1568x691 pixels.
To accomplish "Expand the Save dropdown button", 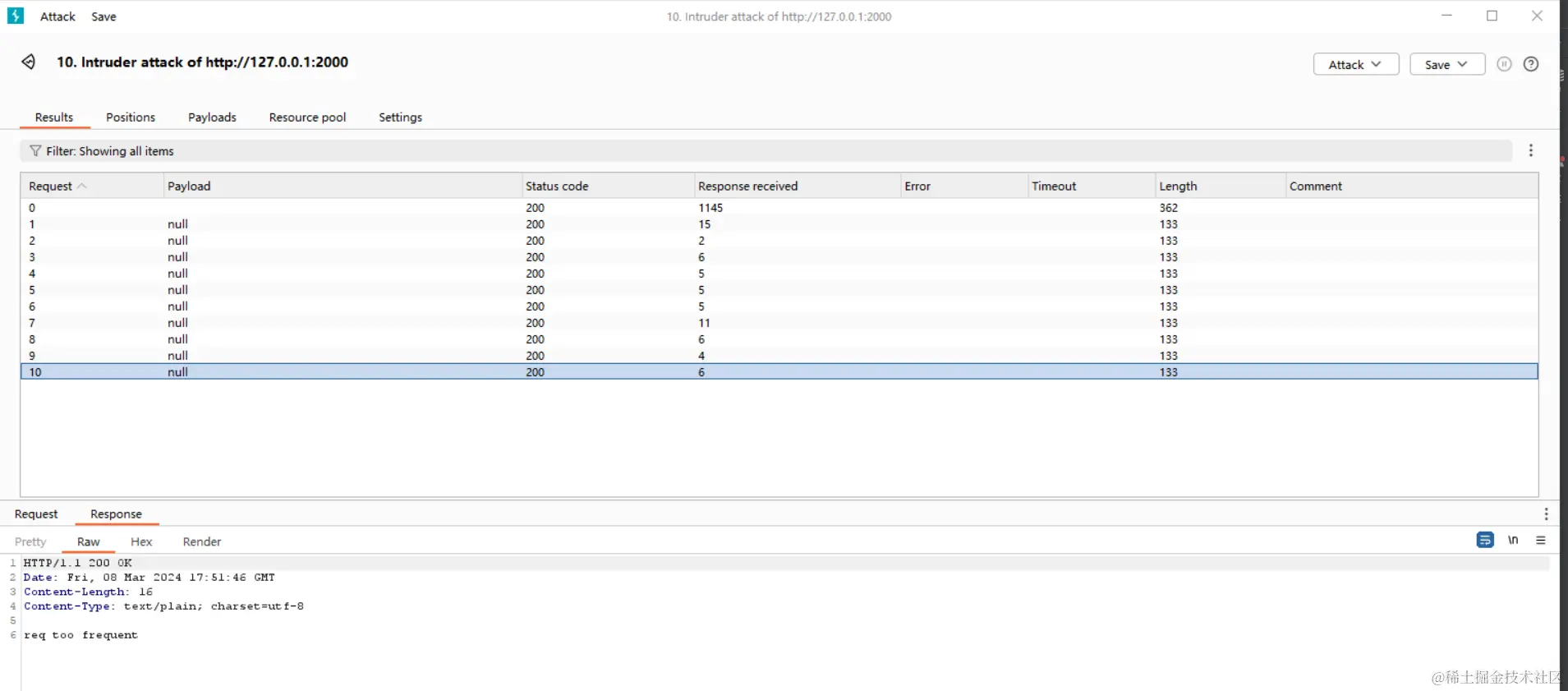I will coord(1447,64).
